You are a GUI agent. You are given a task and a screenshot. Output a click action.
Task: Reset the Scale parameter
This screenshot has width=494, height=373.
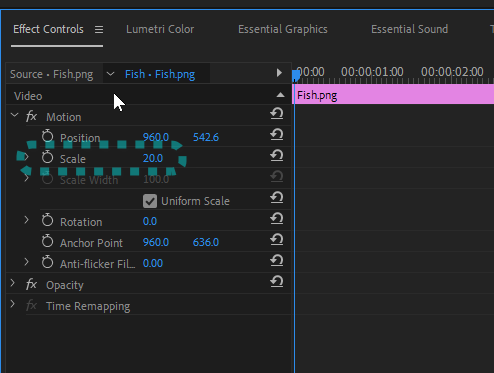[277, 156]
